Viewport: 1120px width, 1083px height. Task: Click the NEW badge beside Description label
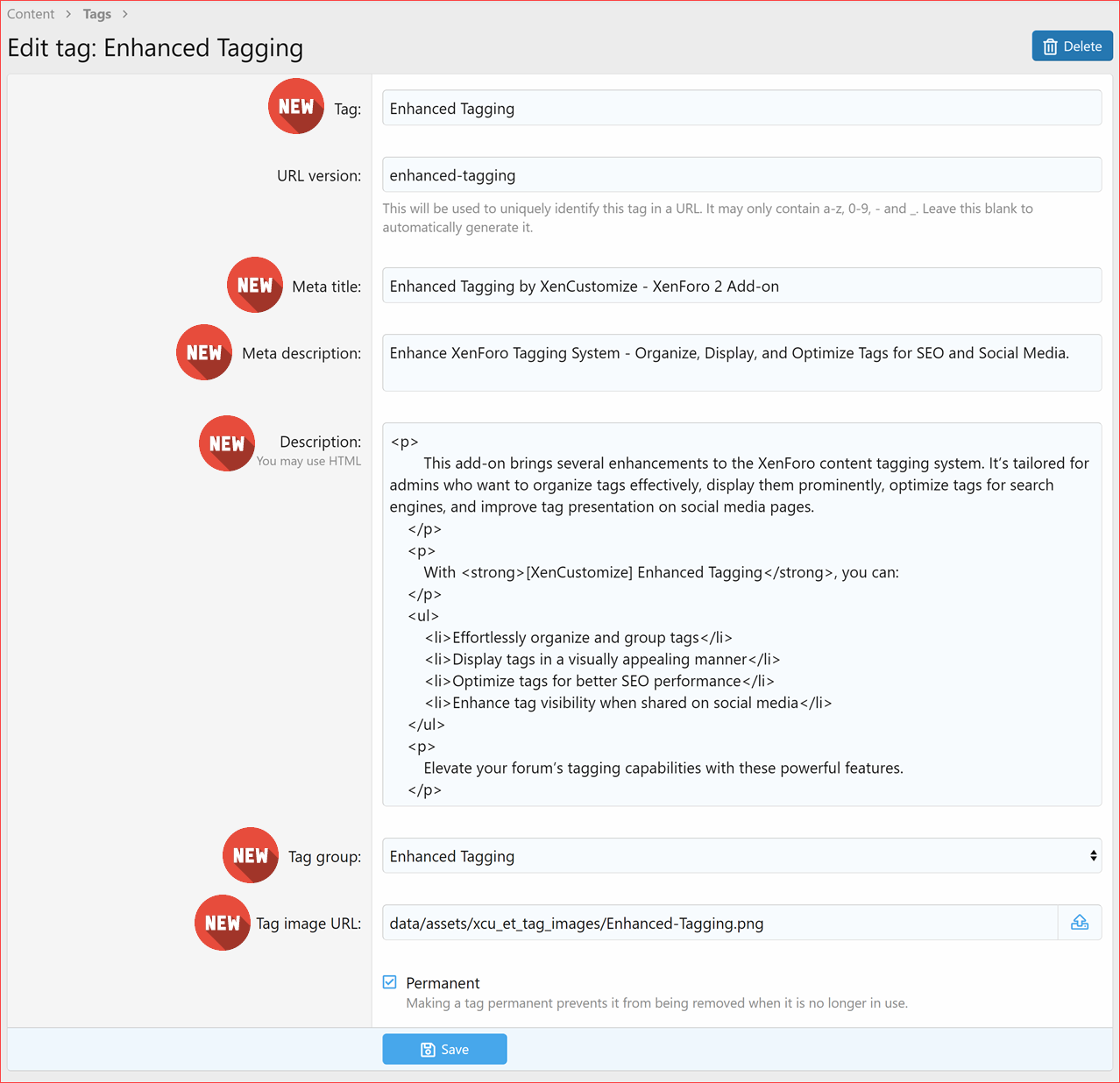(x=227, y=444)
